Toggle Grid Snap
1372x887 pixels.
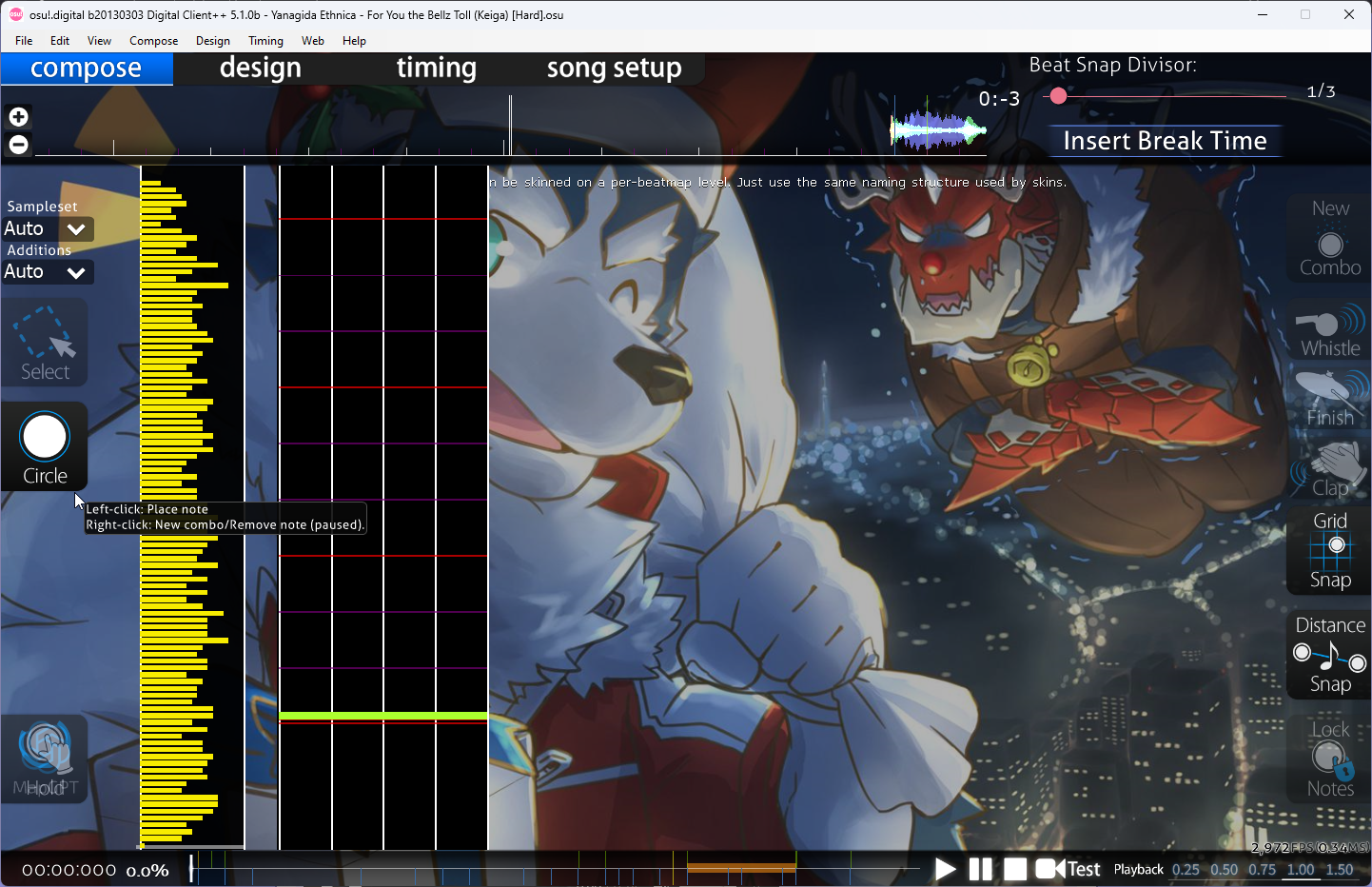coord(1329,550)
